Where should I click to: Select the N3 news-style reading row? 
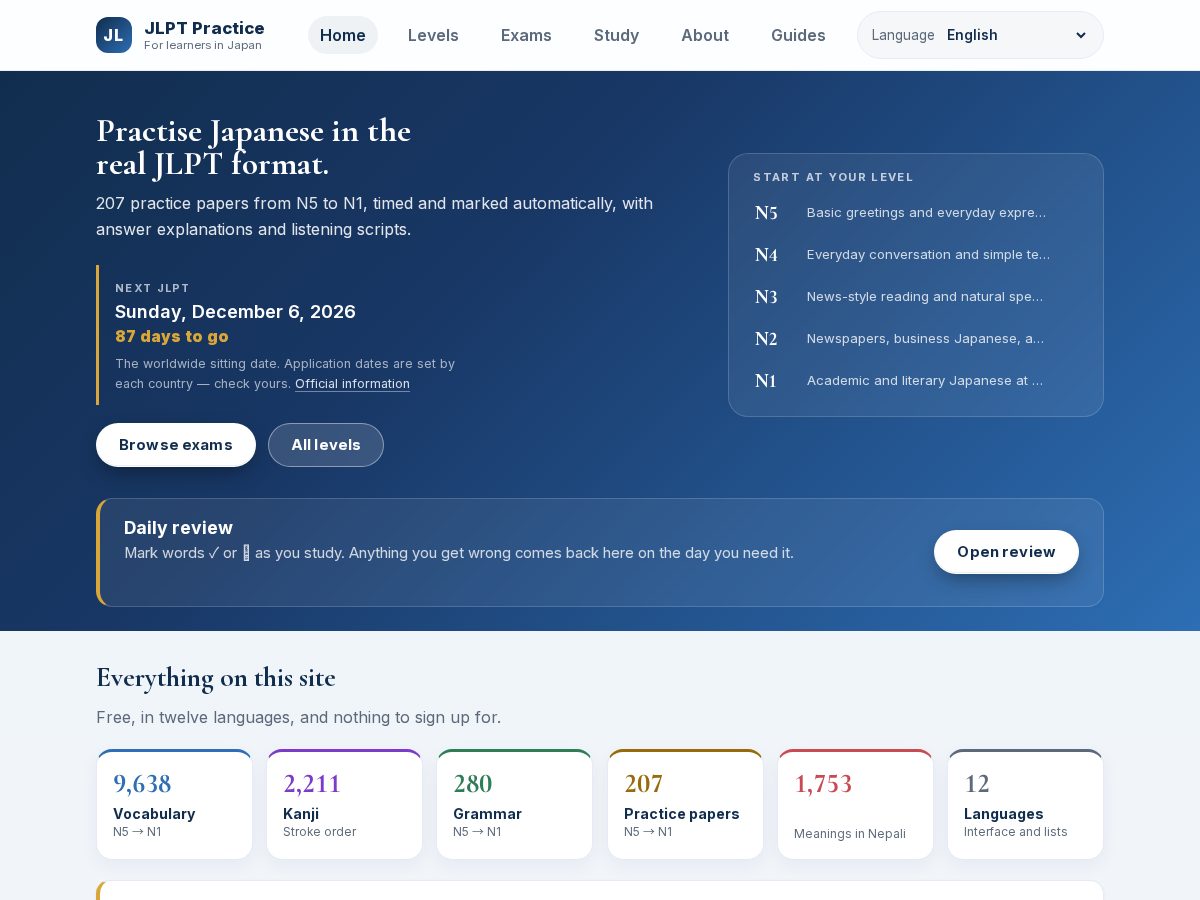click(x=916, y=297)
